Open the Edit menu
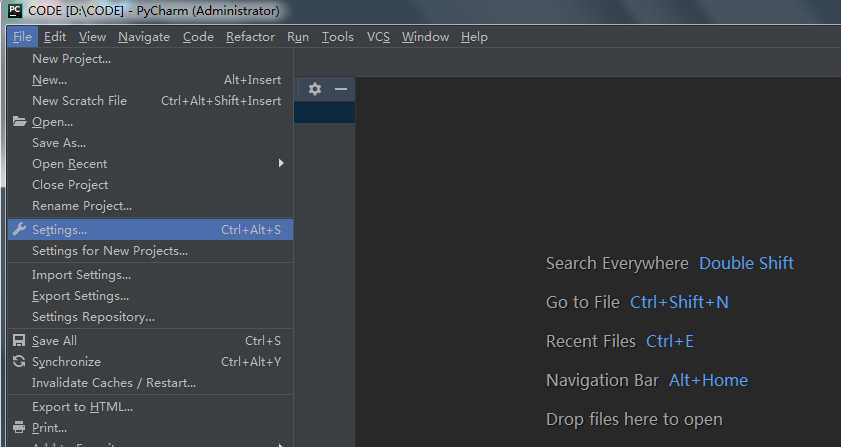 [x=55, y=37]
